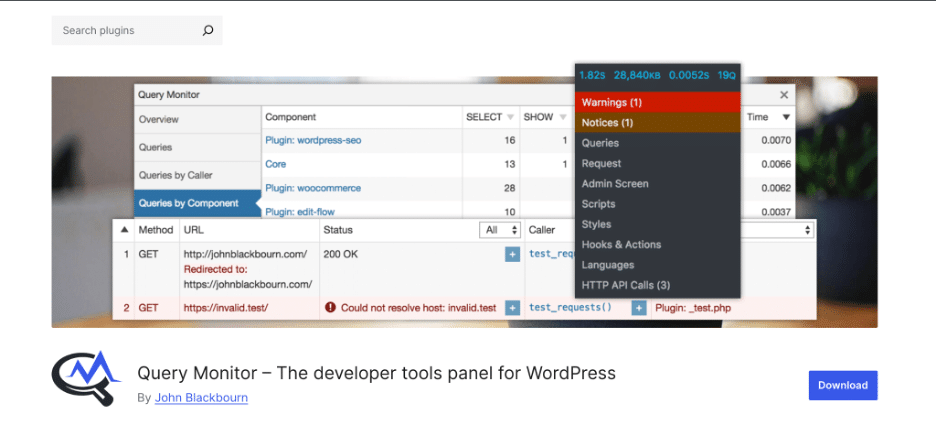936x436 pixels.
Task: Choose Scripts in the dark menu
Action: click(657, 204)
